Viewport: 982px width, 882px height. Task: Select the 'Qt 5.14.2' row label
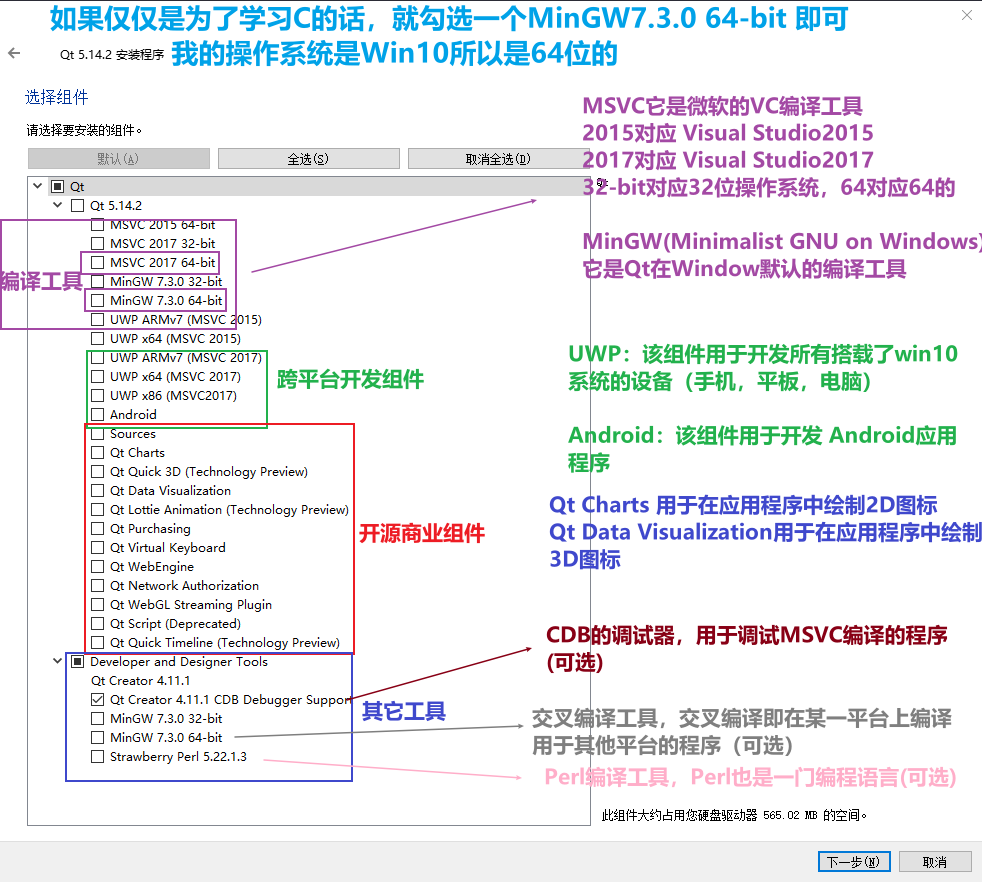[116, 205]
